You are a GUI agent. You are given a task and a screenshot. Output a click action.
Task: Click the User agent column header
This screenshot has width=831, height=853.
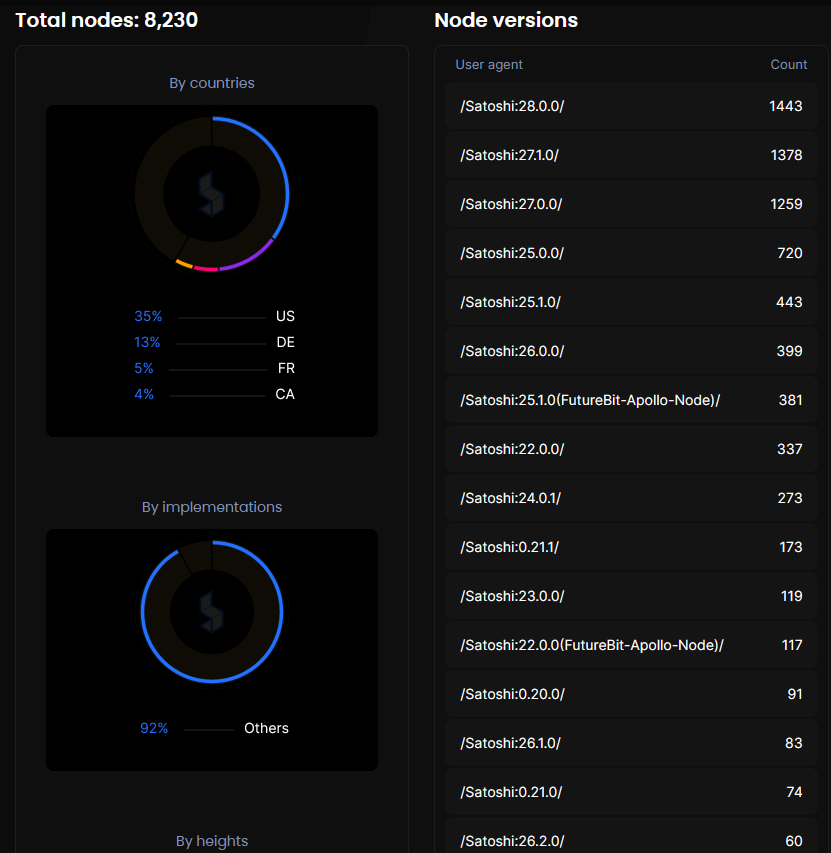click(488, 65)
